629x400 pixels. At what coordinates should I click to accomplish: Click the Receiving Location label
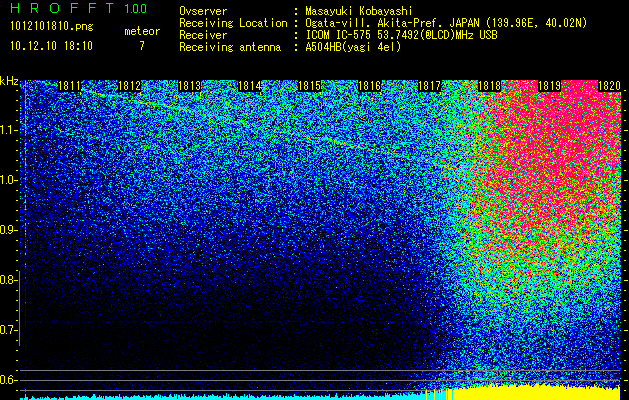233,23
